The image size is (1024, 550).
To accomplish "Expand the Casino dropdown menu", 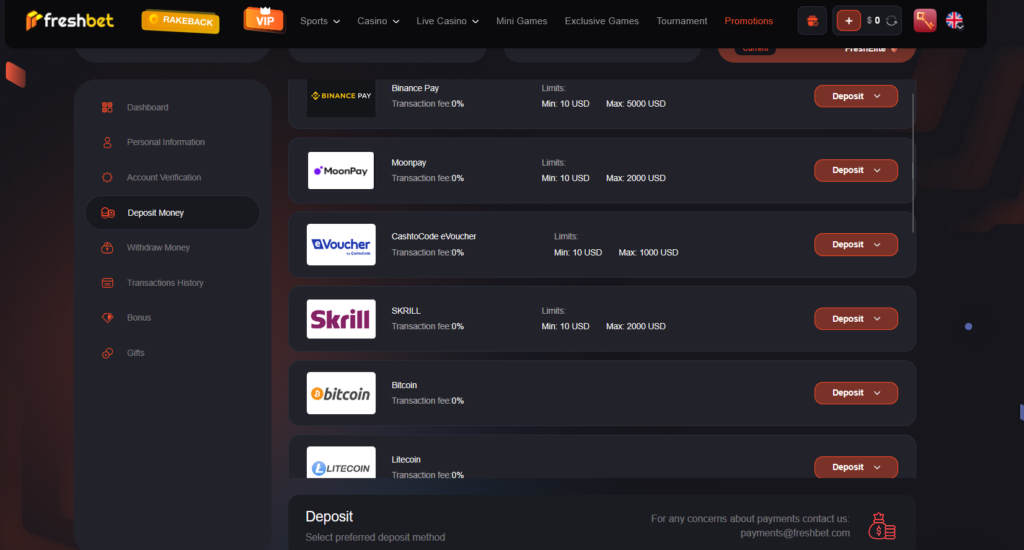I will click(x=378, y=21).
